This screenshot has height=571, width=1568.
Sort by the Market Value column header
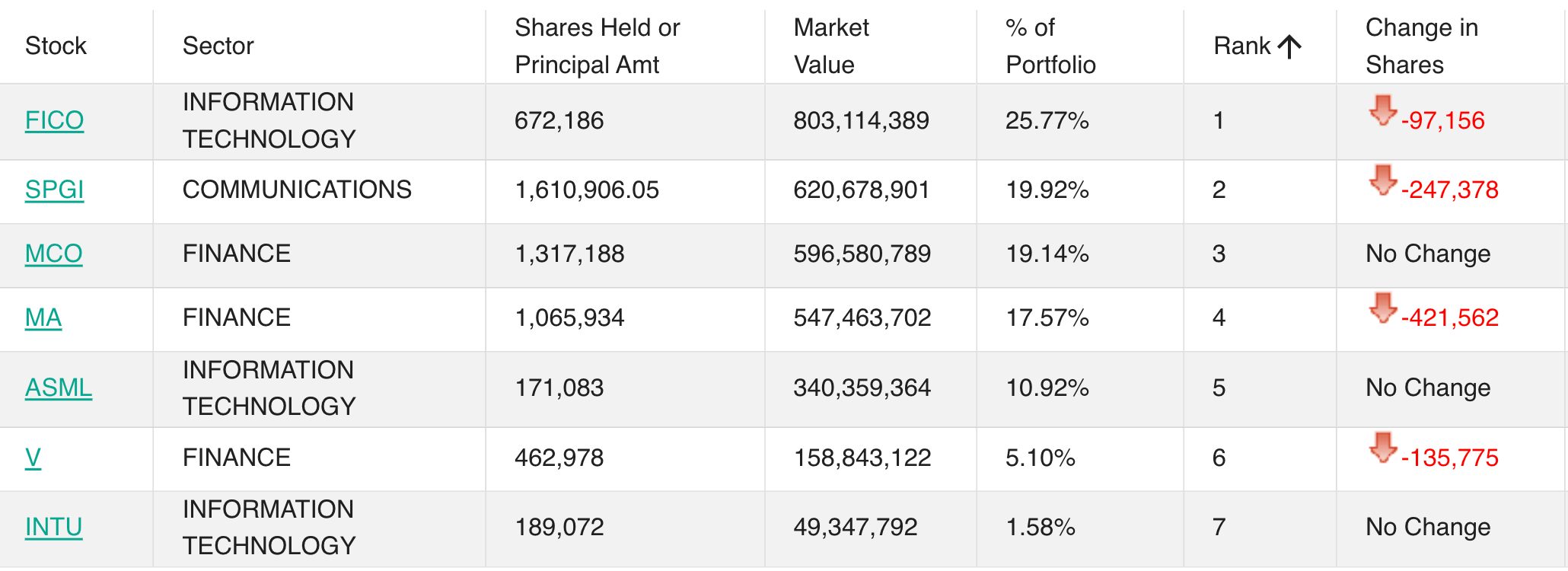point(830,46)
